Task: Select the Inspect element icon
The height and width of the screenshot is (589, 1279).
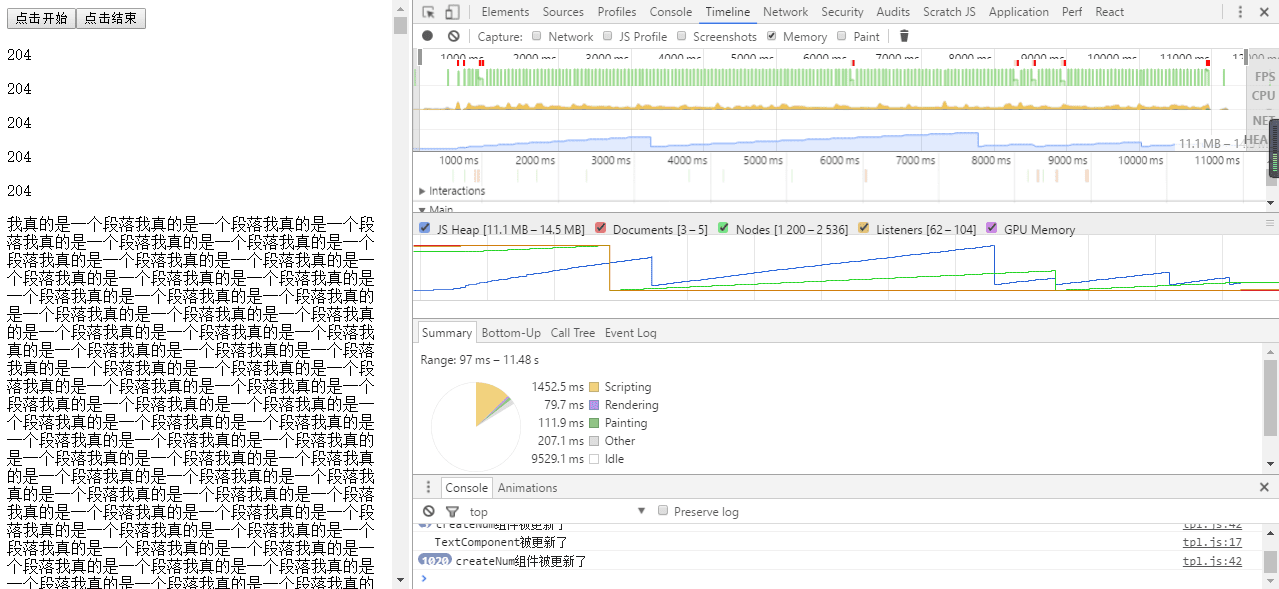Action: (428, 11)
